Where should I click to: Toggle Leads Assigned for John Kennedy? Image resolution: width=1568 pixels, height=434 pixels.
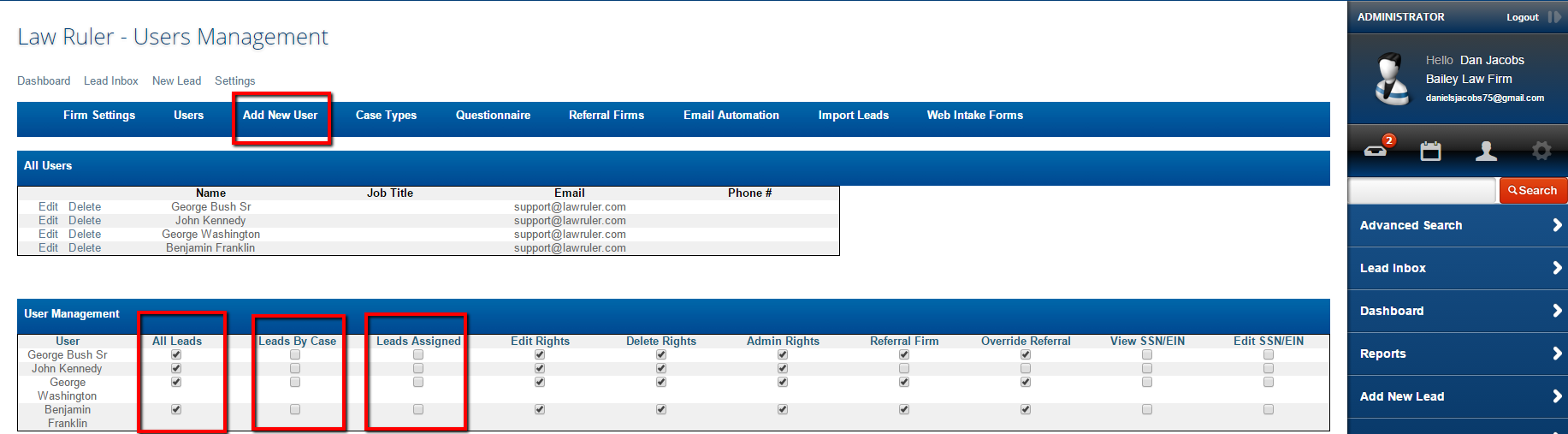[418, 368]
